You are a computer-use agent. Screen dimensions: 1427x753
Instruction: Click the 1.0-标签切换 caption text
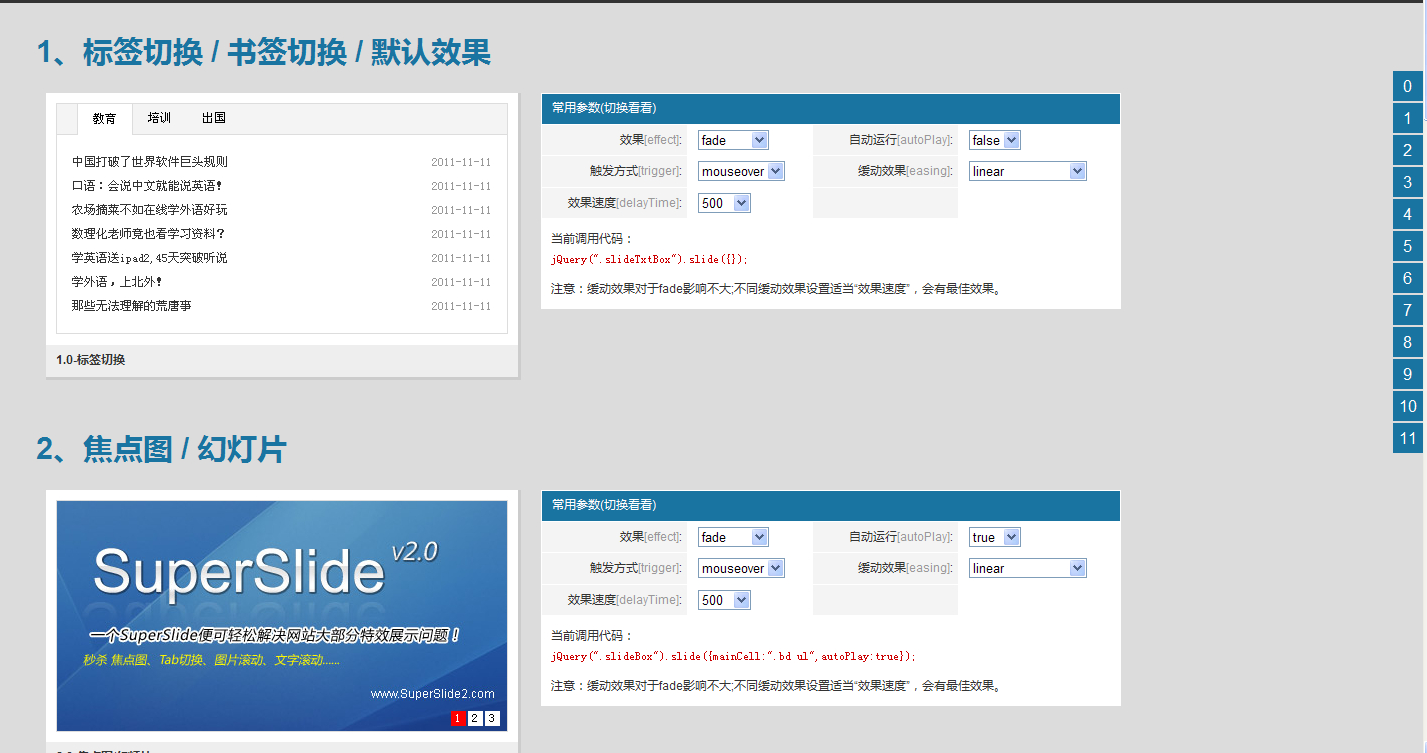(x=91, y=360)
